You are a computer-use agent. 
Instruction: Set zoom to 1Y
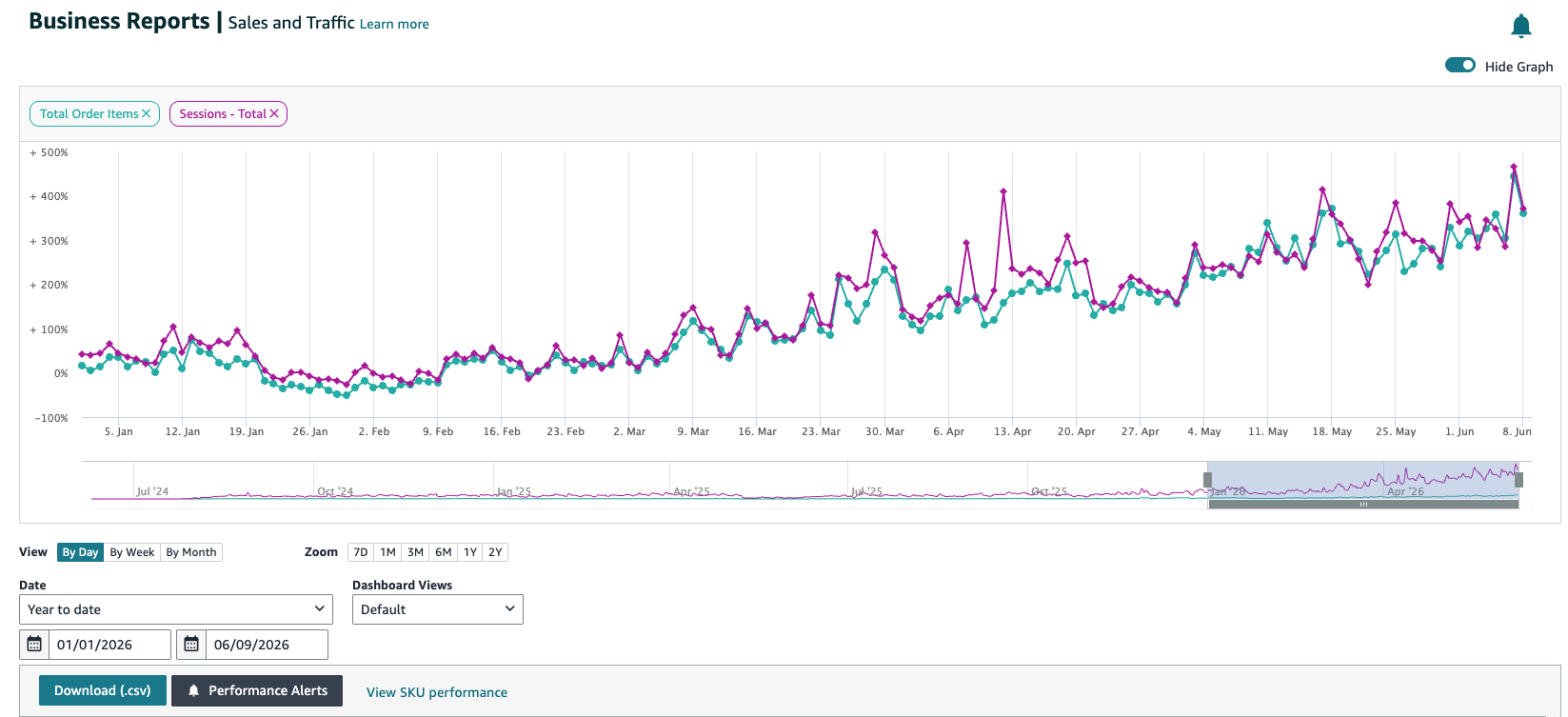point(470,552)
